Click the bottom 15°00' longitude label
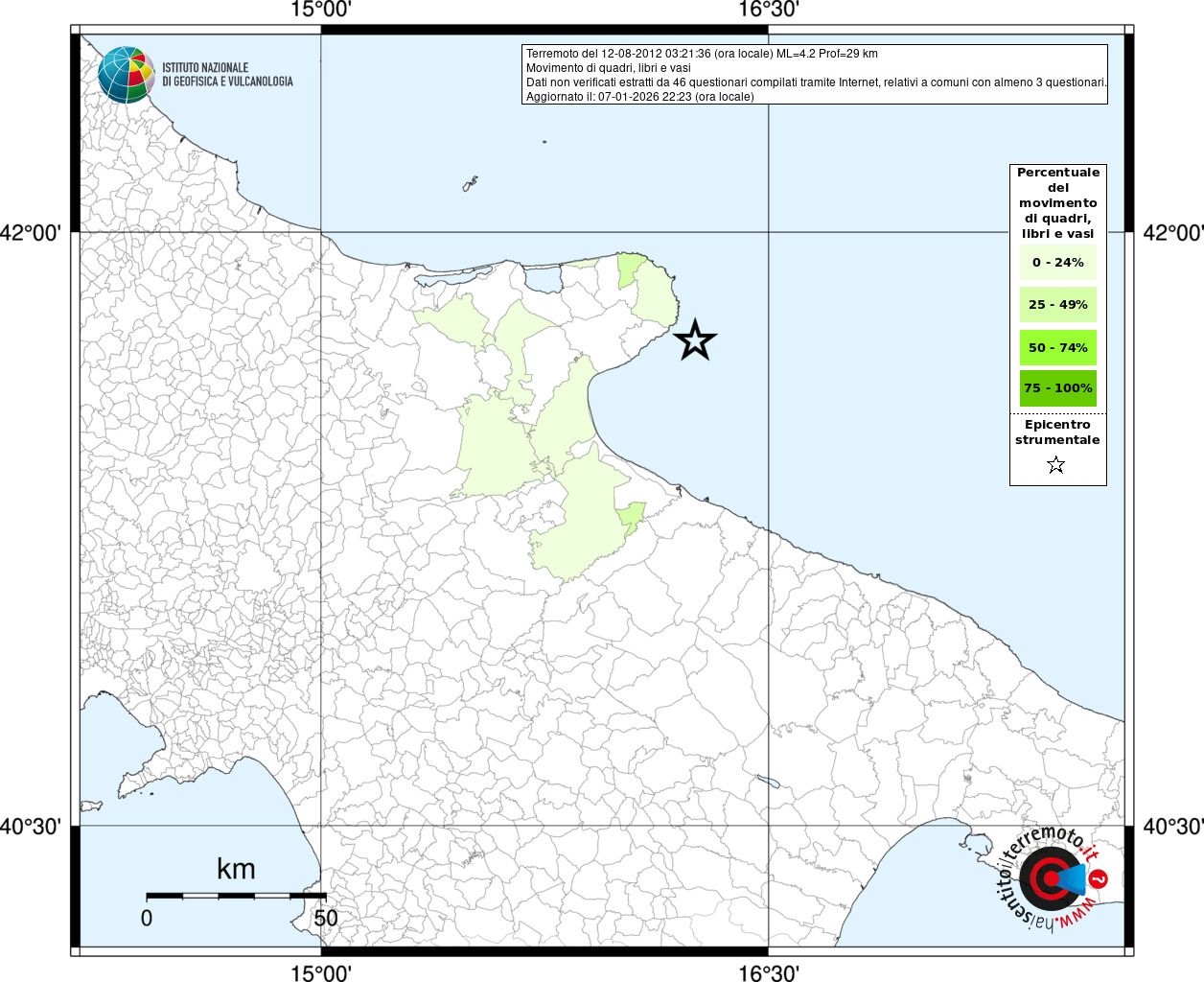Viewport: 1204px width, 982px height. click(x=321, y=972)
